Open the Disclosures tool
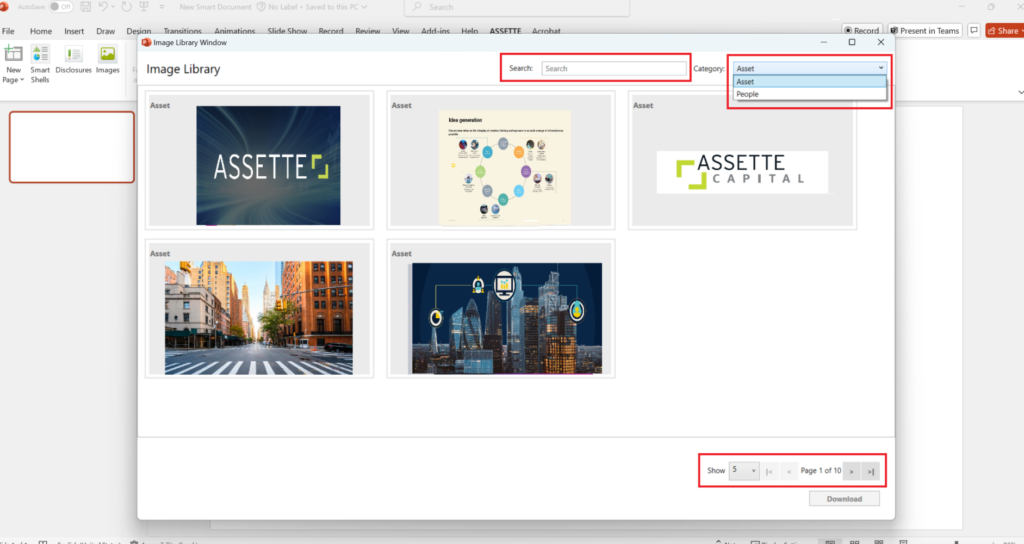 pyautogui.click(x=73, y=59)
